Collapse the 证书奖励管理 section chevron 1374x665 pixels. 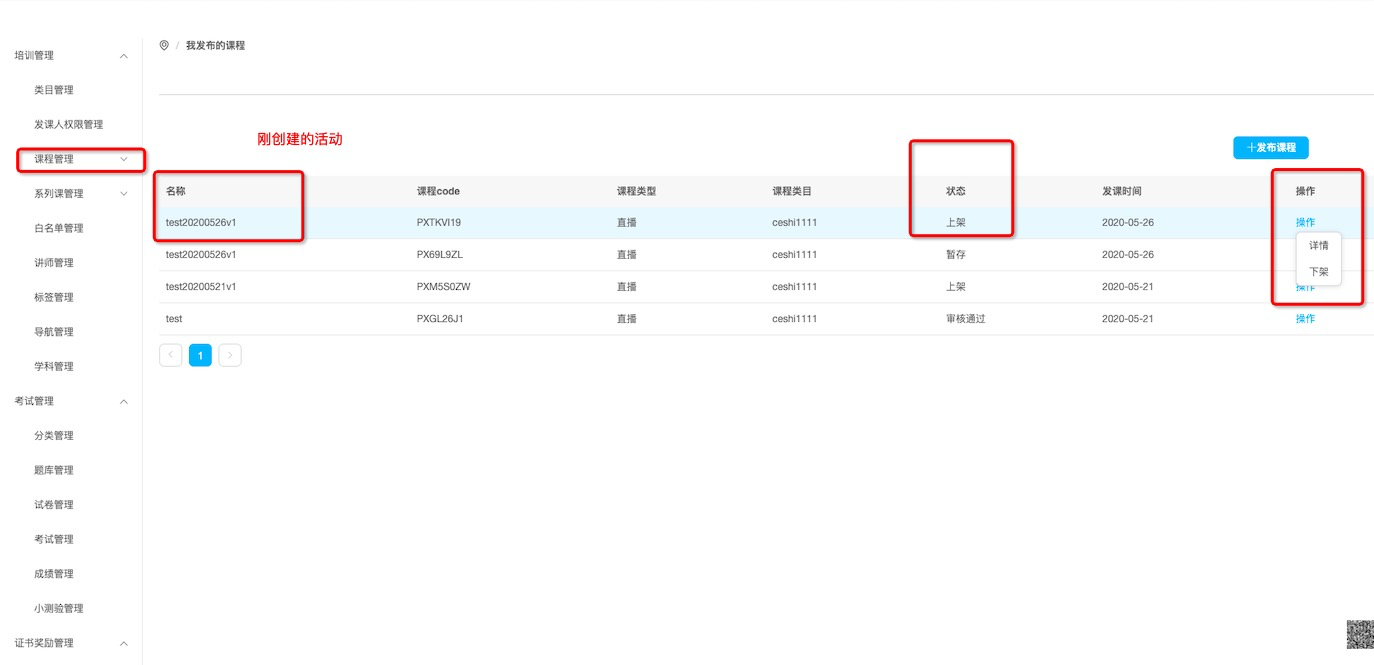(x=124, y=644)
